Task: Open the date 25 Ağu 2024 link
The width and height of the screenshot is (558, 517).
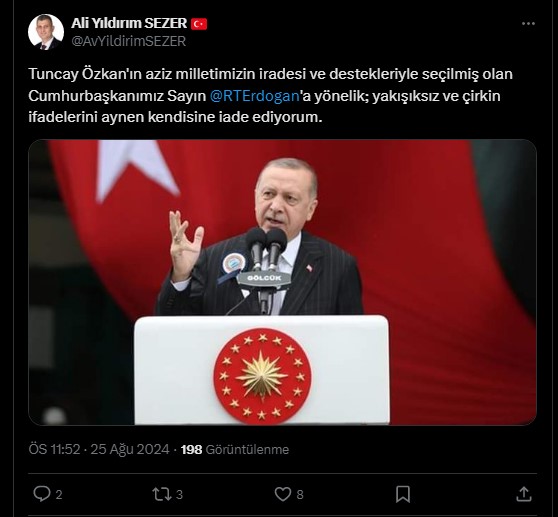Action: (130, 449)
